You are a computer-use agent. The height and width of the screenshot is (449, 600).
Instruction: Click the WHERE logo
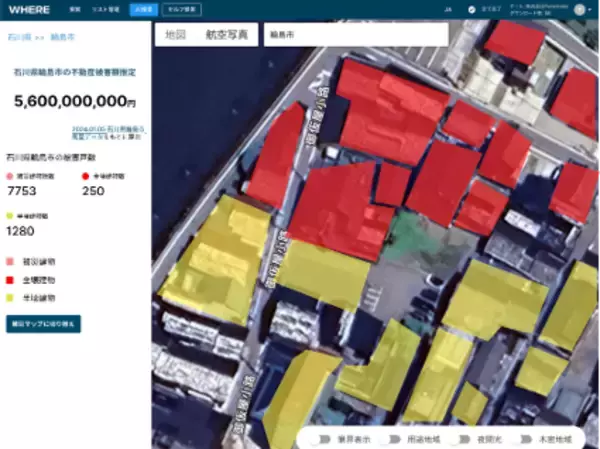29,10
